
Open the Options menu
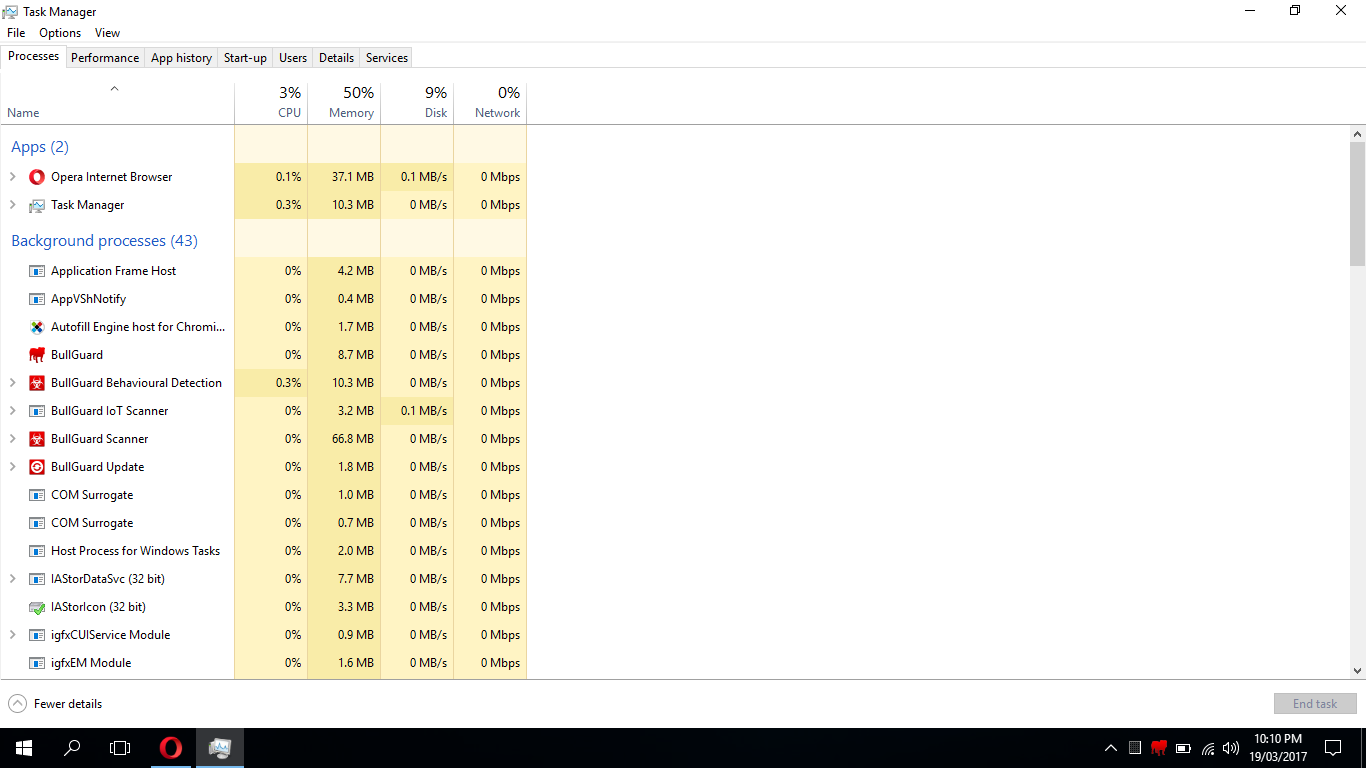[x=60, y=33]
